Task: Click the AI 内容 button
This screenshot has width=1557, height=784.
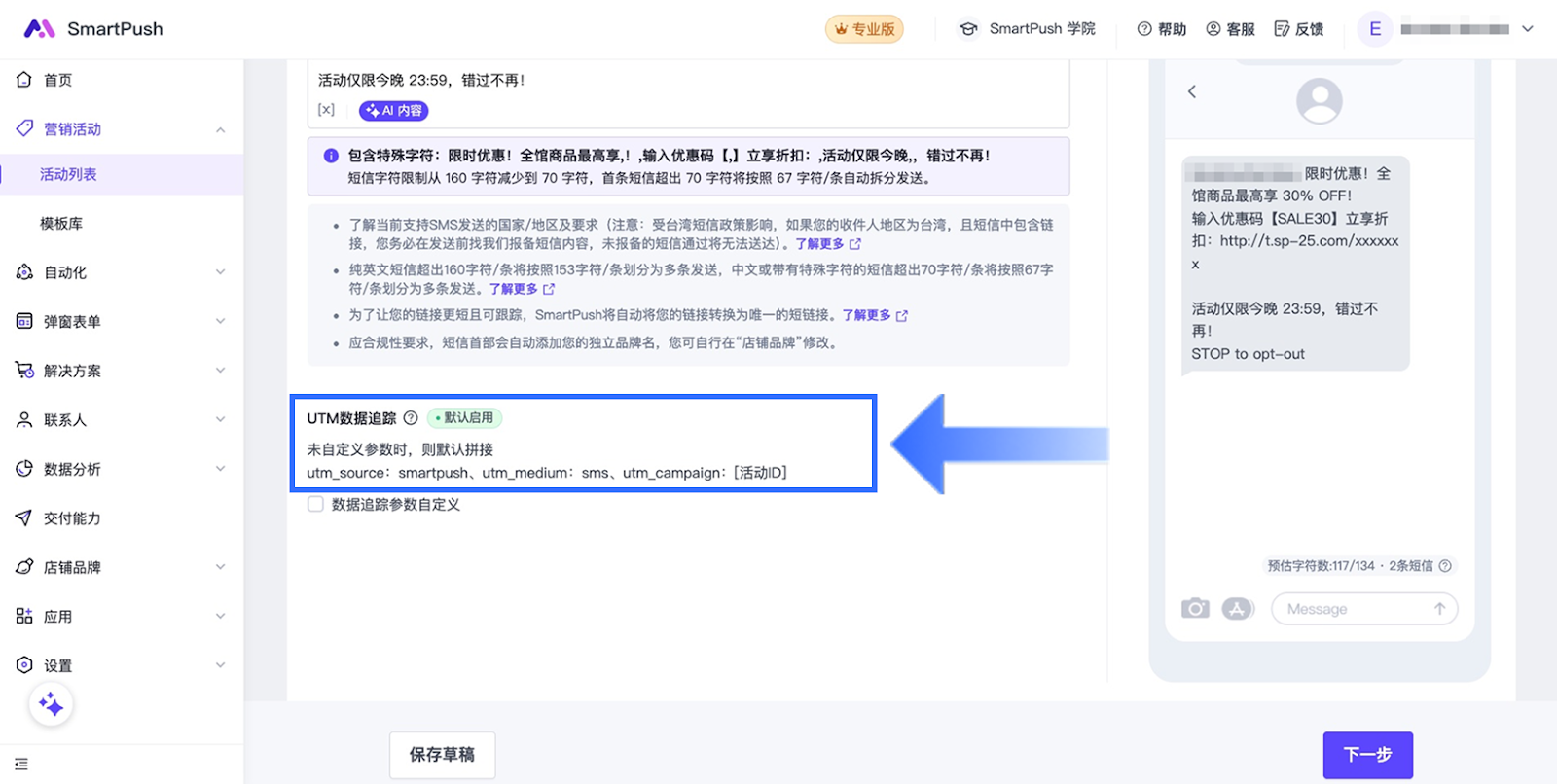Action: click(394, 111)
